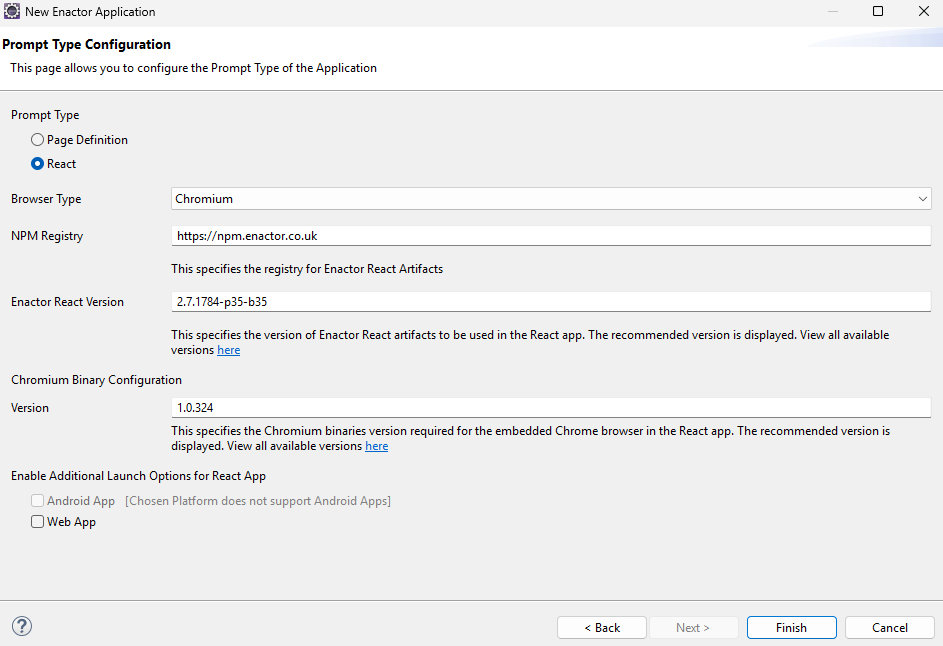The image size is (943, 646).
Task: Enable the Web App launch option
Action: (38, 522)
